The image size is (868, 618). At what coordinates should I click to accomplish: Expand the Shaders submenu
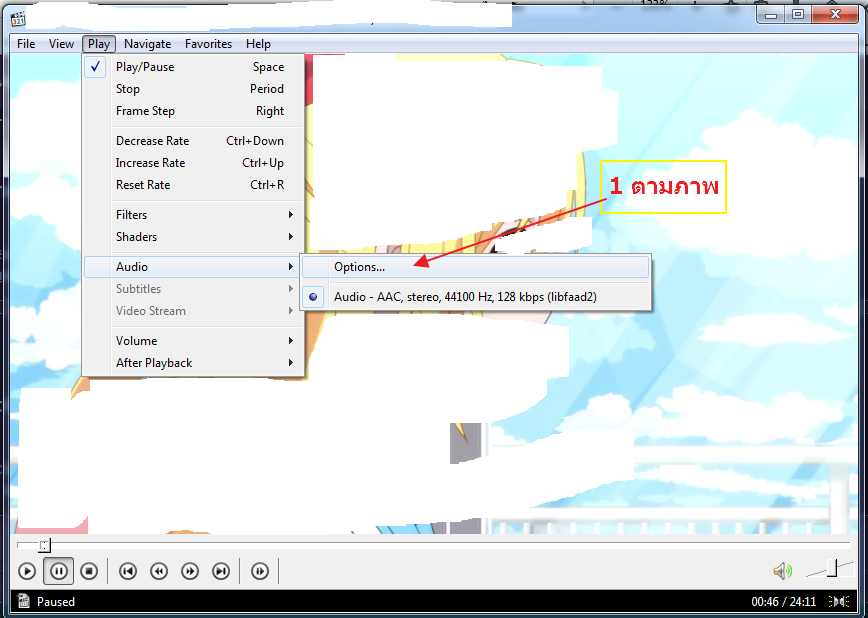pos(193,237)
